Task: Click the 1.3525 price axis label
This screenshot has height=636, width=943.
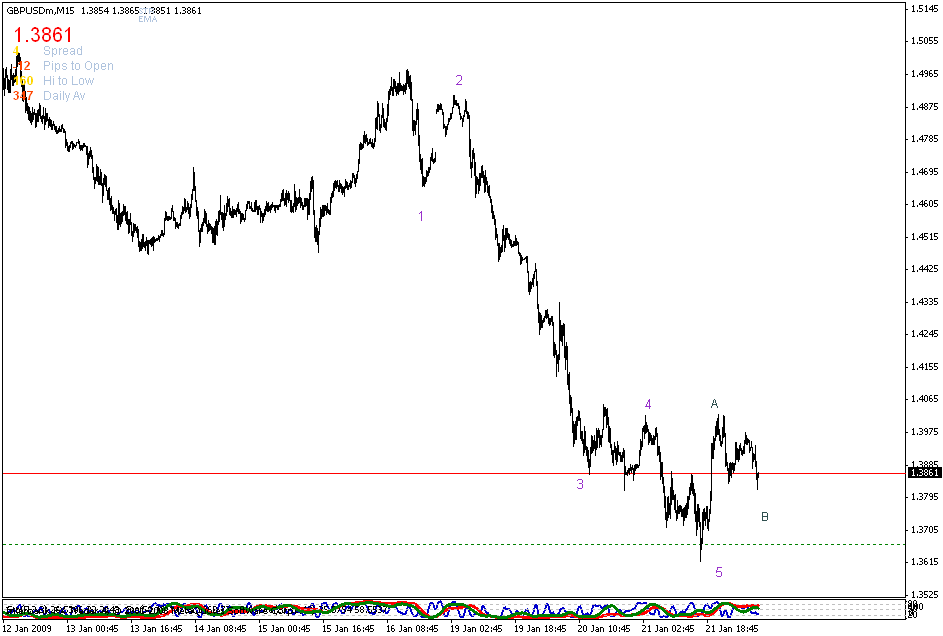Action: pos(925,595)
